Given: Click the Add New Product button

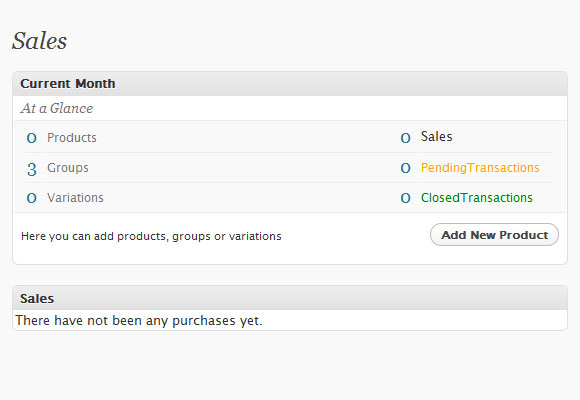Looking at the screenshot, I should tap(494, 235).
